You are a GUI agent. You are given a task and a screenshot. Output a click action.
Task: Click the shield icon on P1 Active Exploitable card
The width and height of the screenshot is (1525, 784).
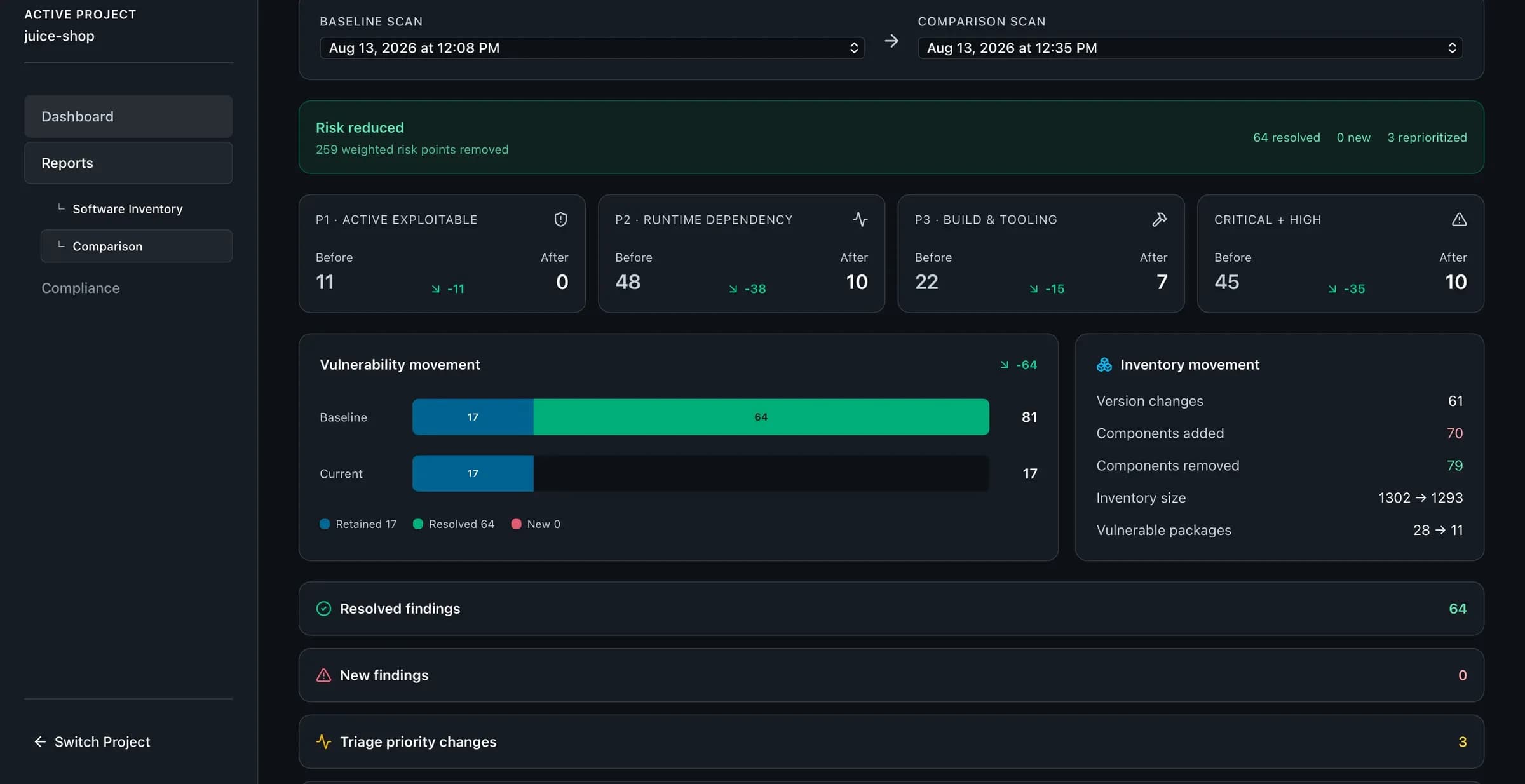pyautogui.click(x=560, y=219)
